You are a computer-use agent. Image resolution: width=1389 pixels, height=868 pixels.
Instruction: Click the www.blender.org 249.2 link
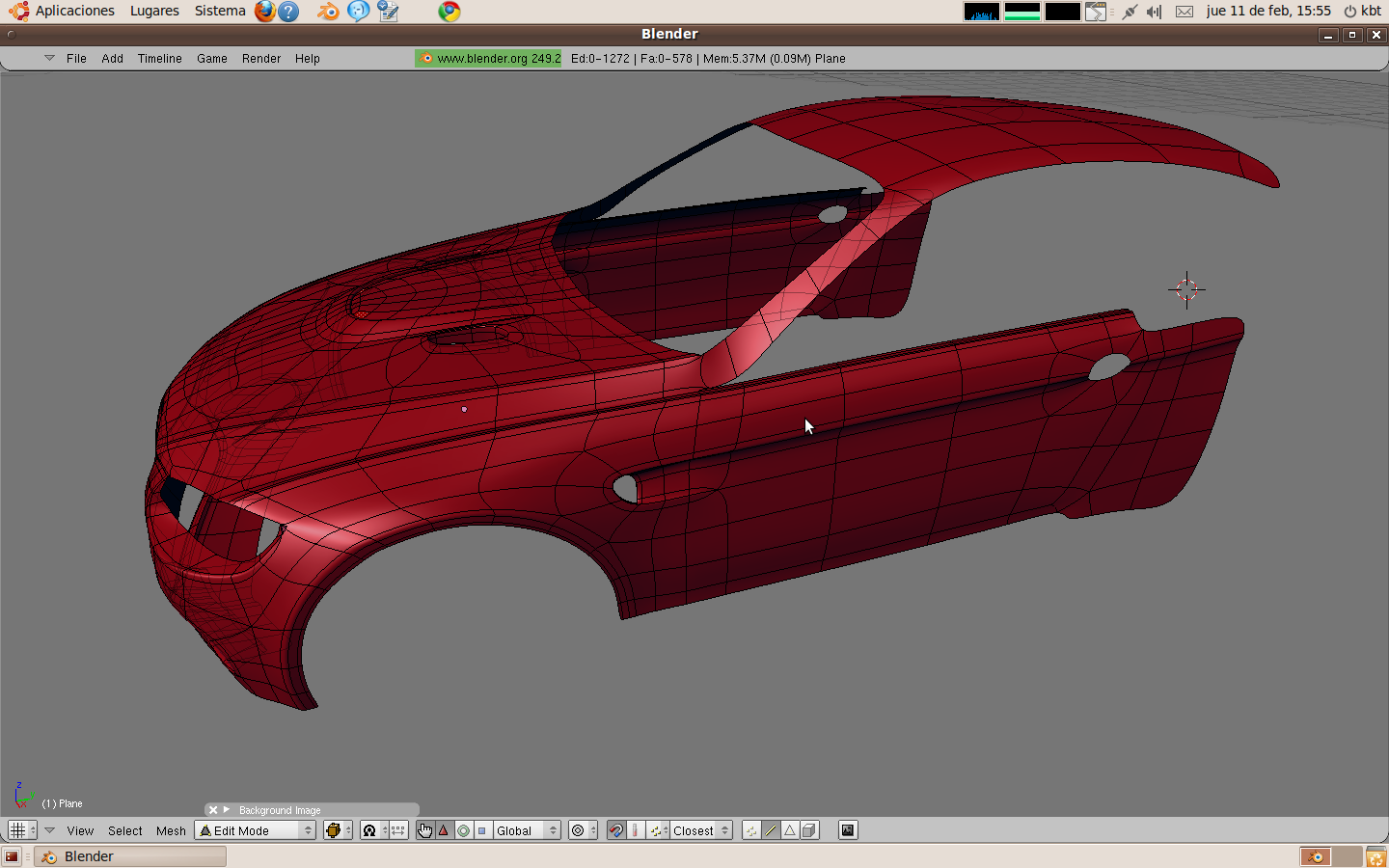pos(489,59)
